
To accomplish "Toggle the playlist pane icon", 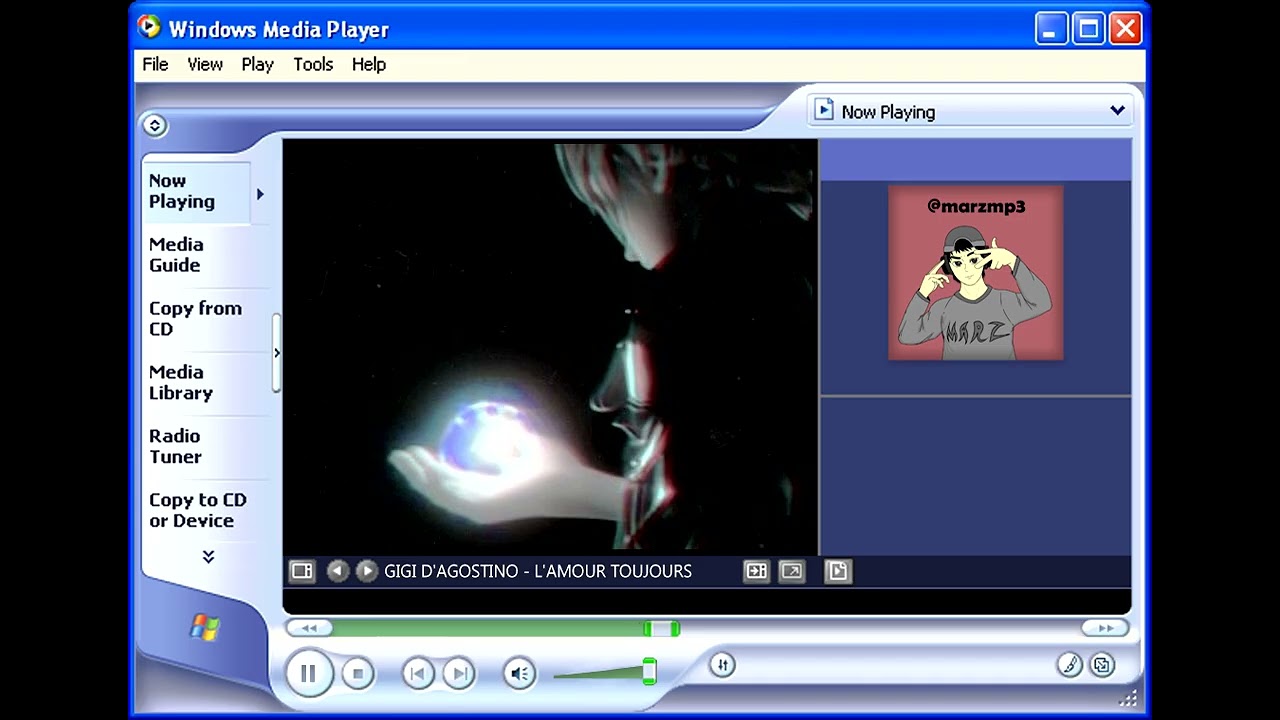I will (837, 571).
